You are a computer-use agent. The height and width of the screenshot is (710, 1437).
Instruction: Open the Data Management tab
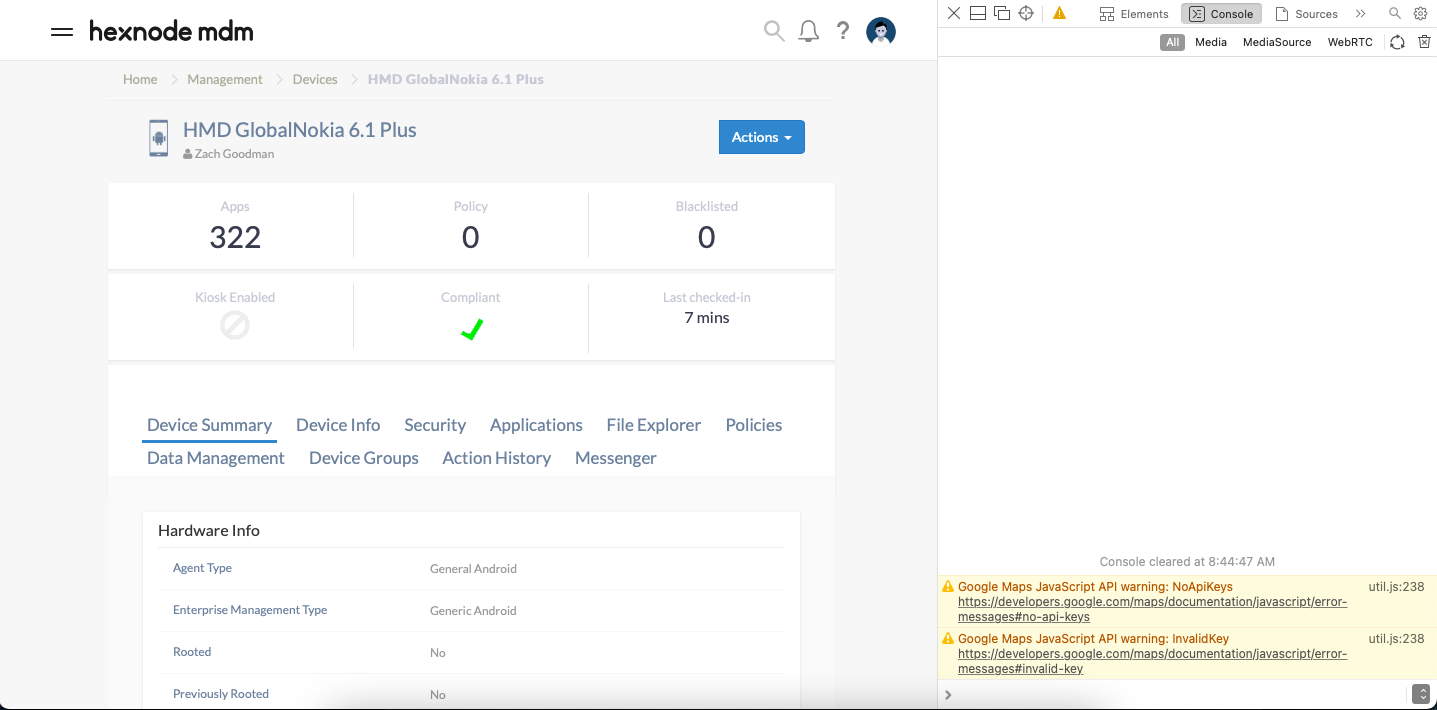tap(216, 458)
